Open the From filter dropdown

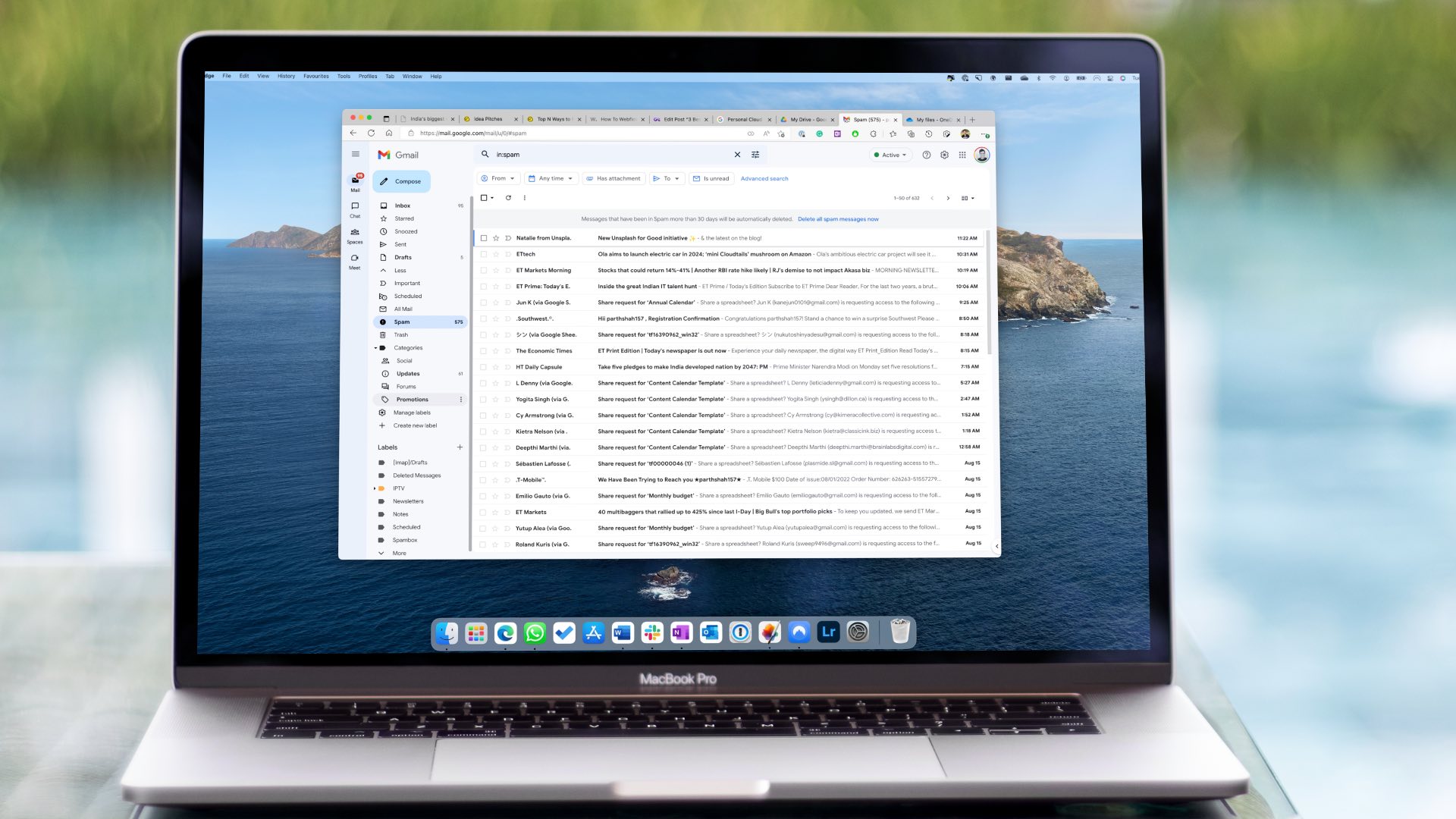pyautogui.click(x=498, y=179)
